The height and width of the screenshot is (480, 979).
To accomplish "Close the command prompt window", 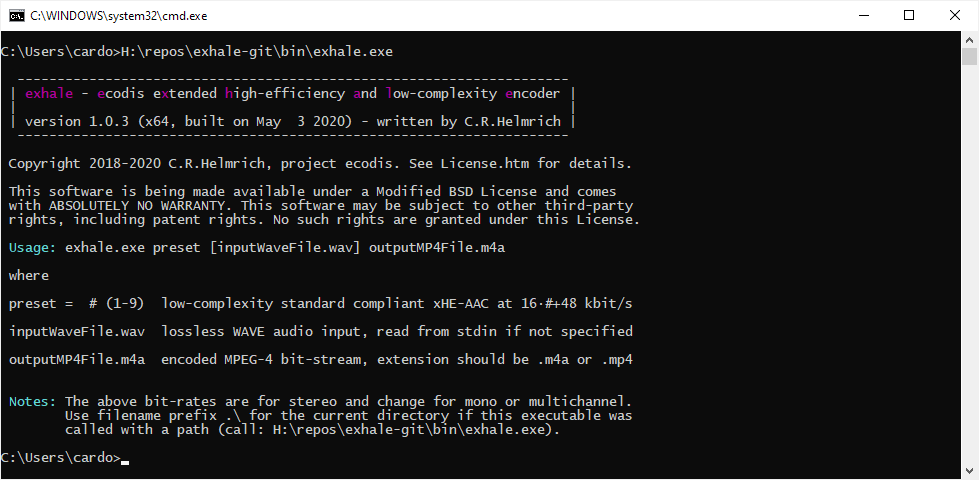I will (955, 16).
